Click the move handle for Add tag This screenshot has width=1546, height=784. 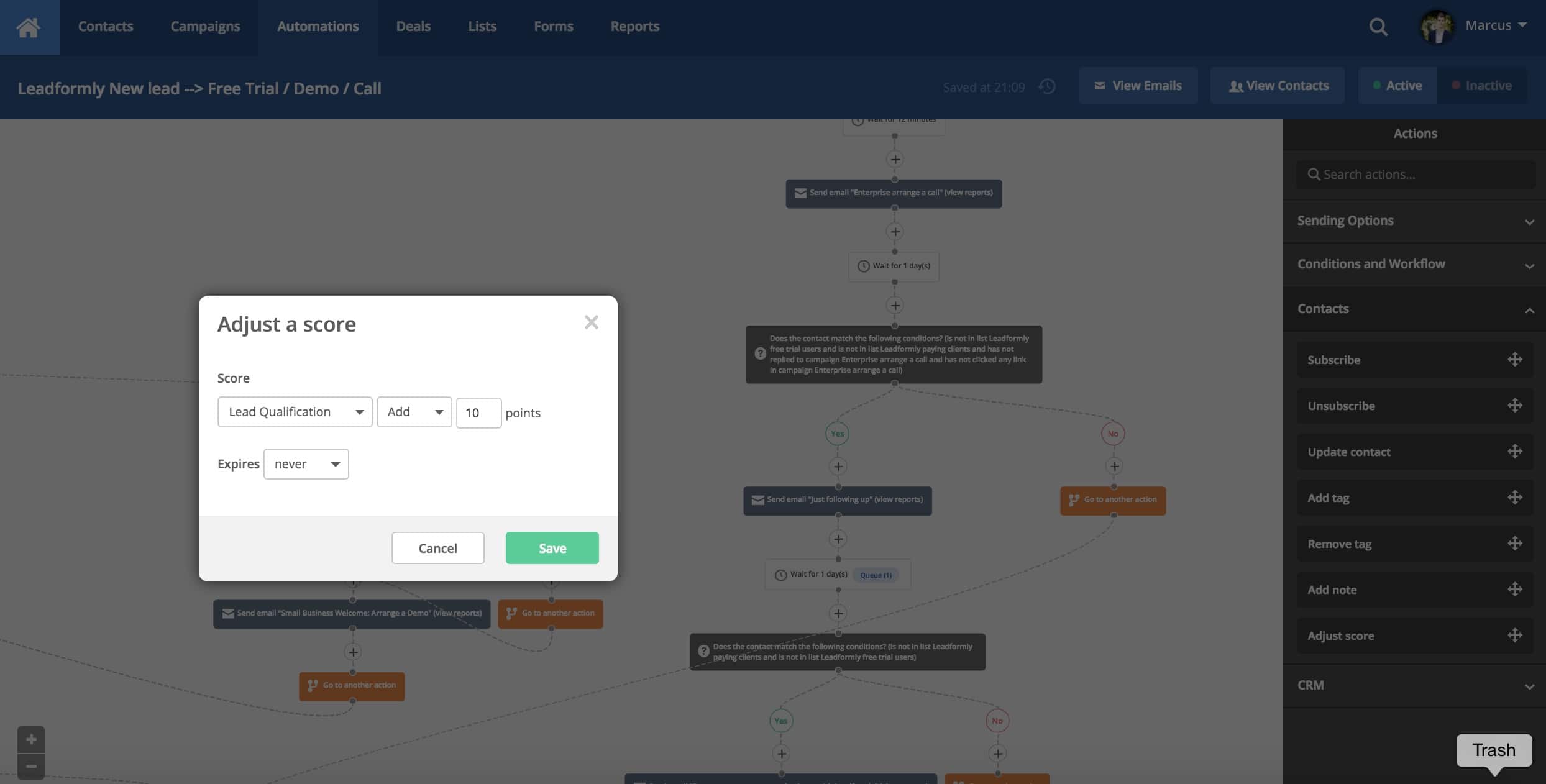coord(1514,498)
